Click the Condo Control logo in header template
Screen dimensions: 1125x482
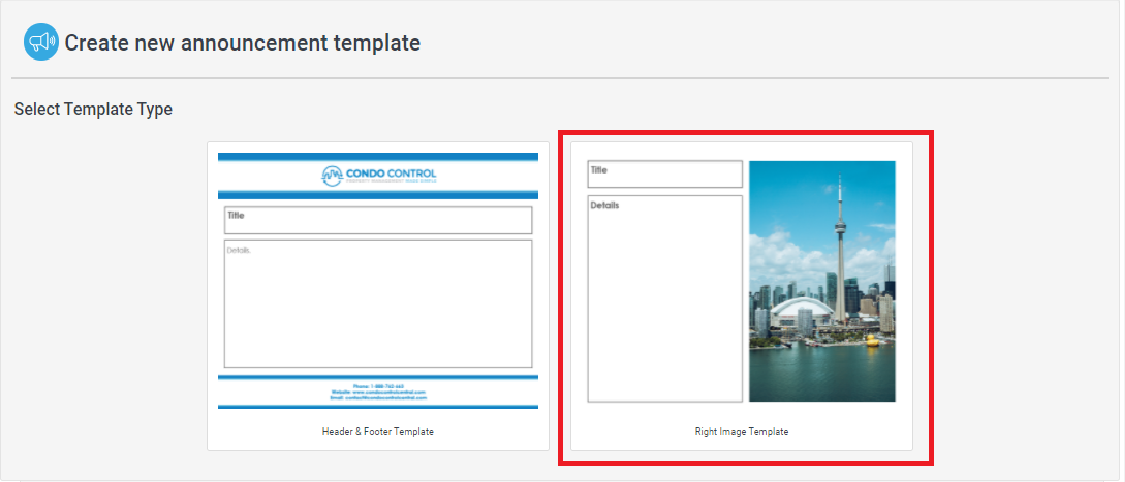click(378, 176)
